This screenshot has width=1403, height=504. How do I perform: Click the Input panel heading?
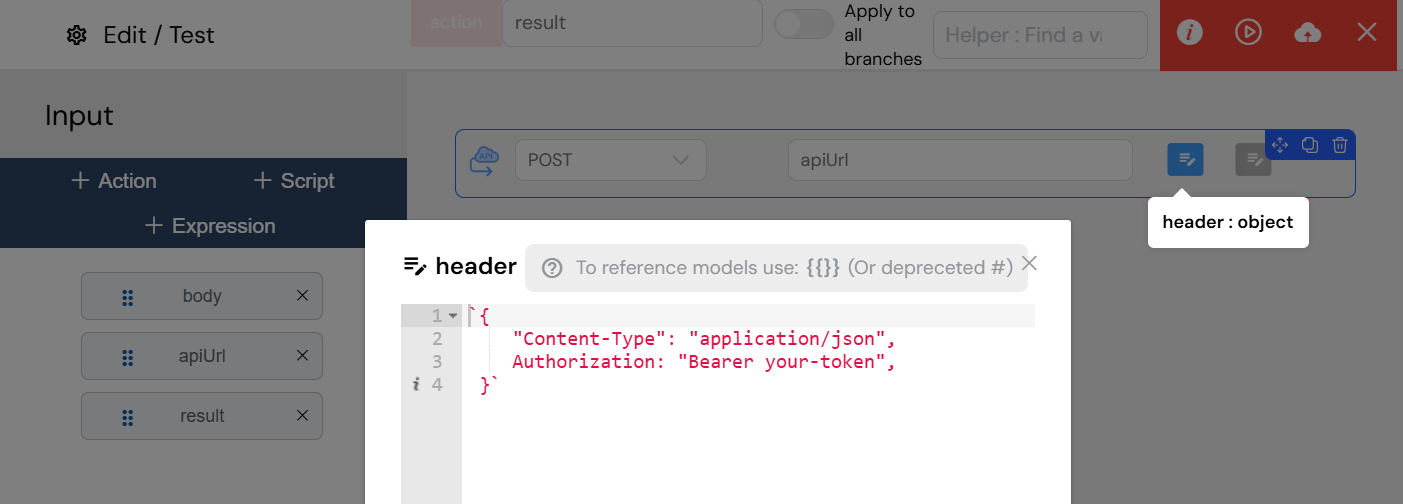pos(79,116)
